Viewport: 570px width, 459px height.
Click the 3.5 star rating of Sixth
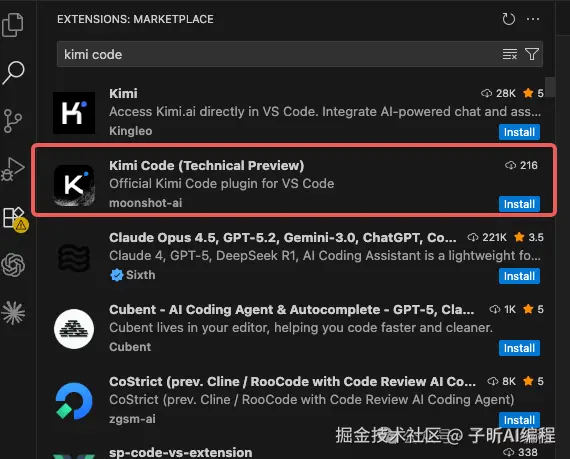click(x=529, y=237)
